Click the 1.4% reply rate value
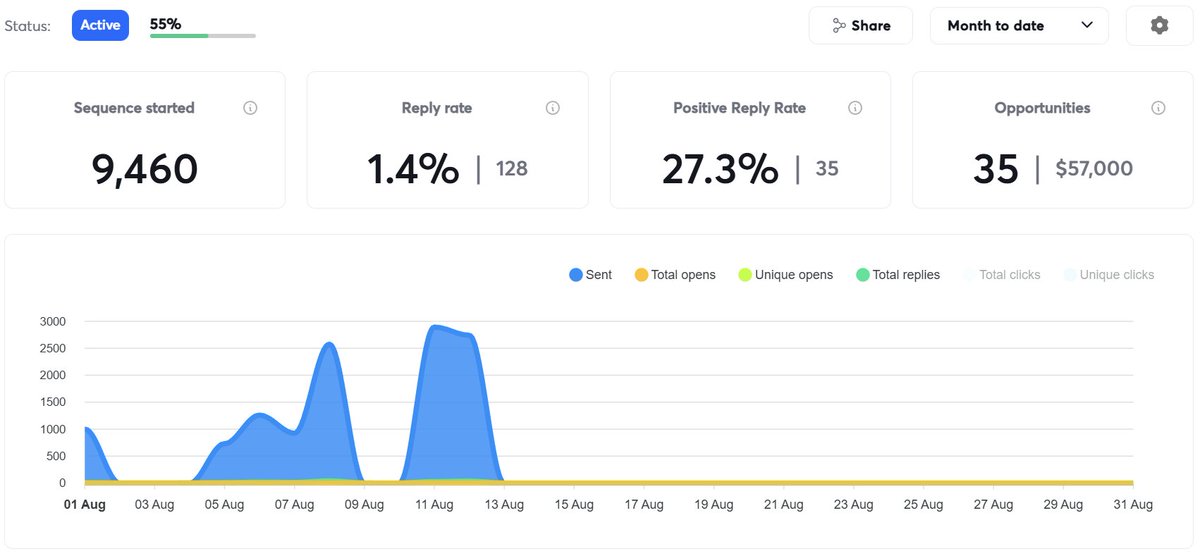Image resolution: width=1200 pixels, height=556 pixels. [413, 169]
